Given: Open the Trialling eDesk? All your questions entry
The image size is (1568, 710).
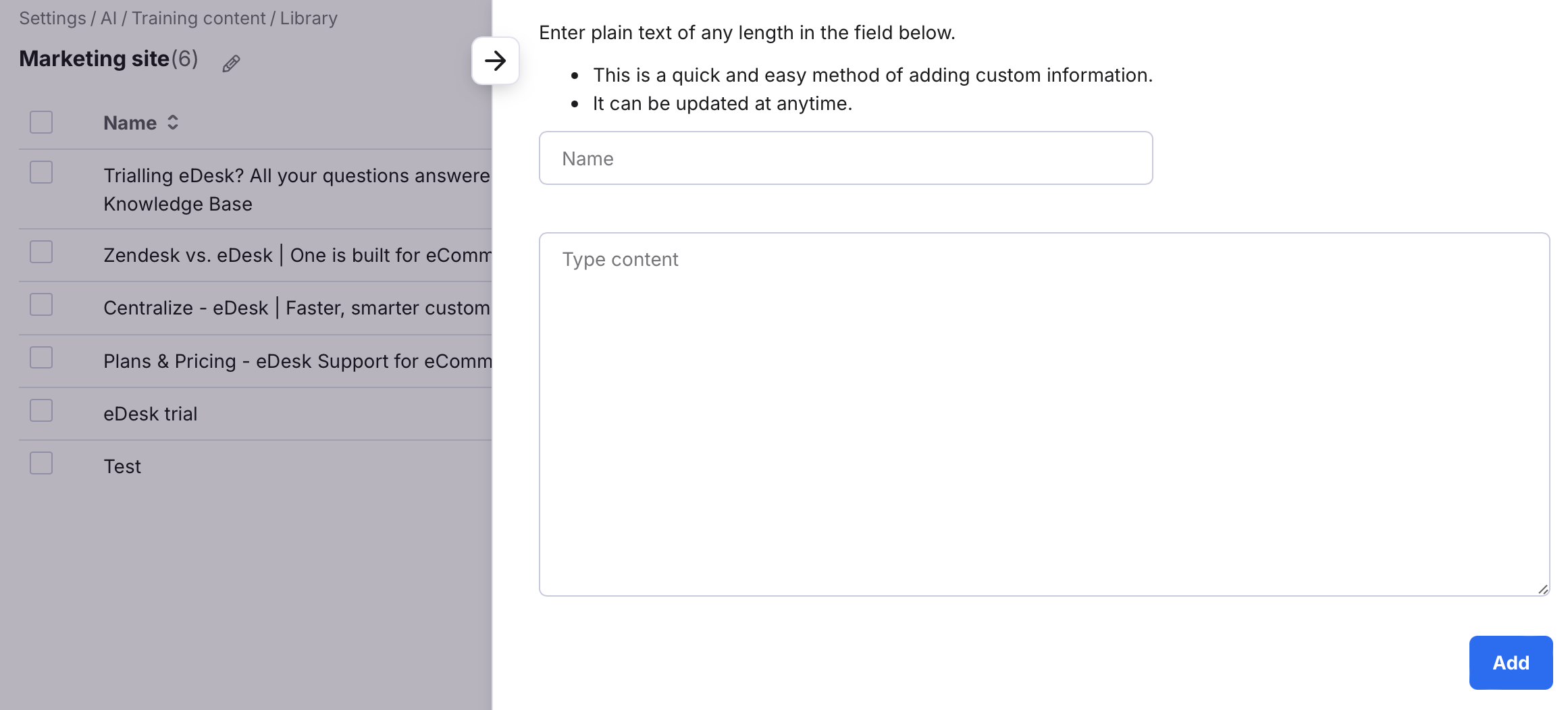Looking at the screenshot, I should coord(297,190).
